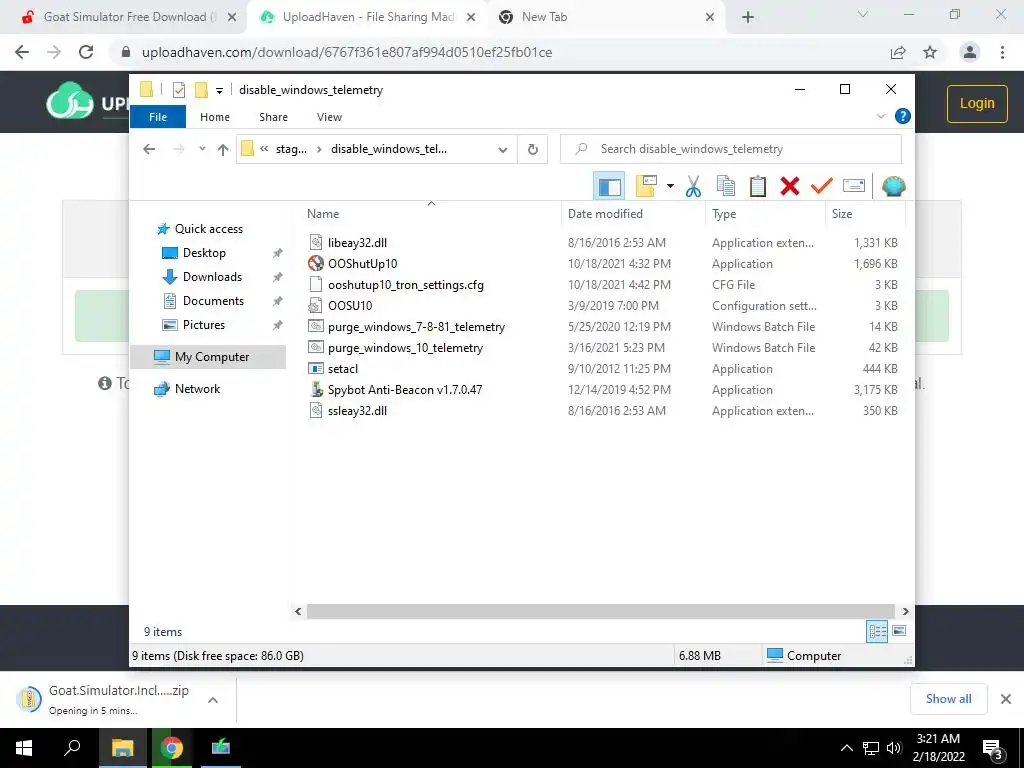Open the File menu tab

point(158,117)
